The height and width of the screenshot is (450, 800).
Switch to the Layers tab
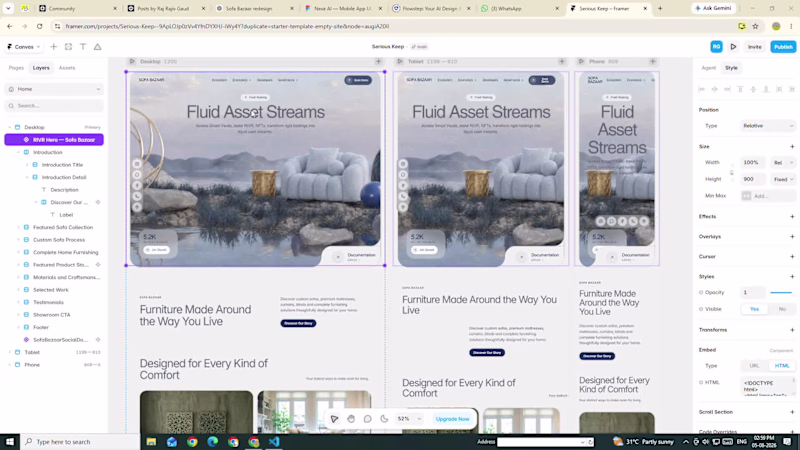pyautogui.click(x=41, y=68)
